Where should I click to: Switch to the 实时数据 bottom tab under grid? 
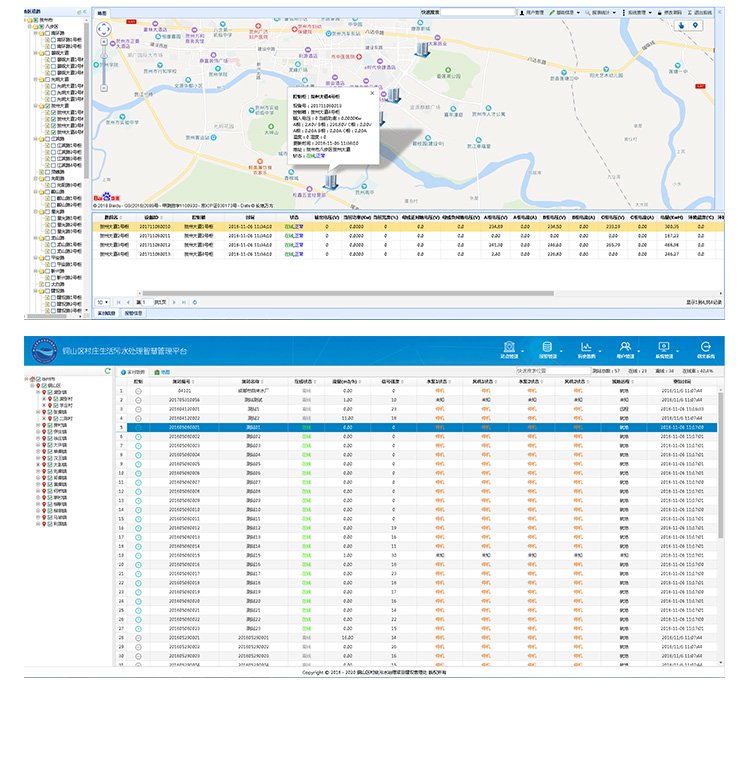[x=106, y=313]
